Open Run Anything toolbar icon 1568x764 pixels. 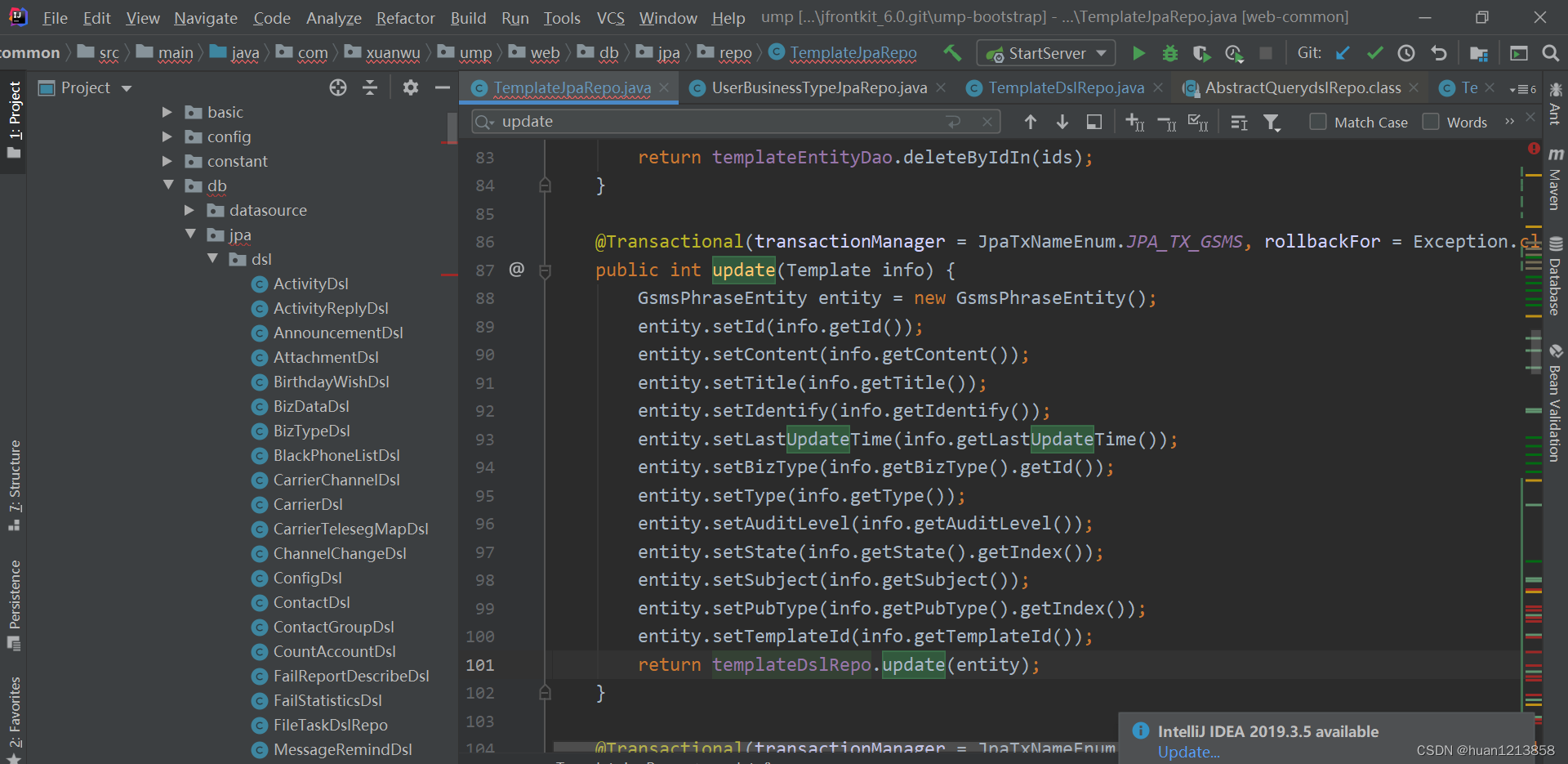(1519, 53)
